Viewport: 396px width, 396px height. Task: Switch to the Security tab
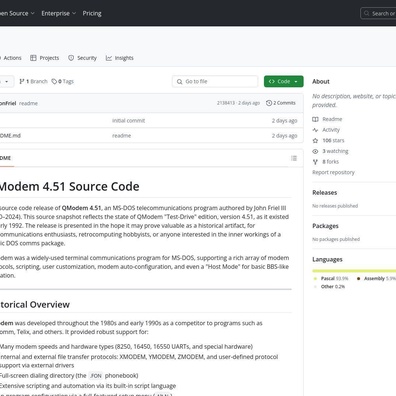82,58
